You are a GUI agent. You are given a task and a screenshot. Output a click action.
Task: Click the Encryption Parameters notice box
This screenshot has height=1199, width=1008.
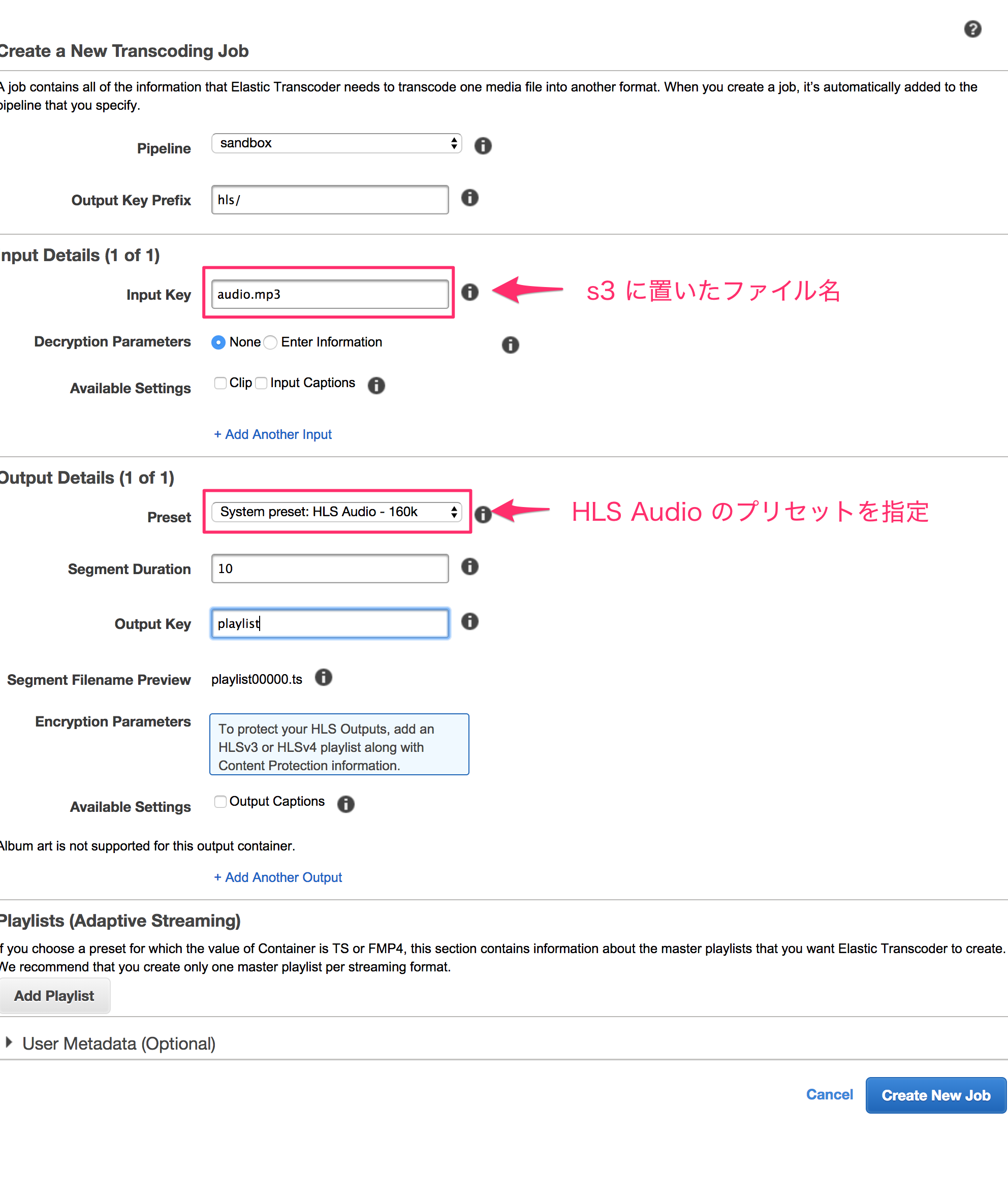point(339,744)
